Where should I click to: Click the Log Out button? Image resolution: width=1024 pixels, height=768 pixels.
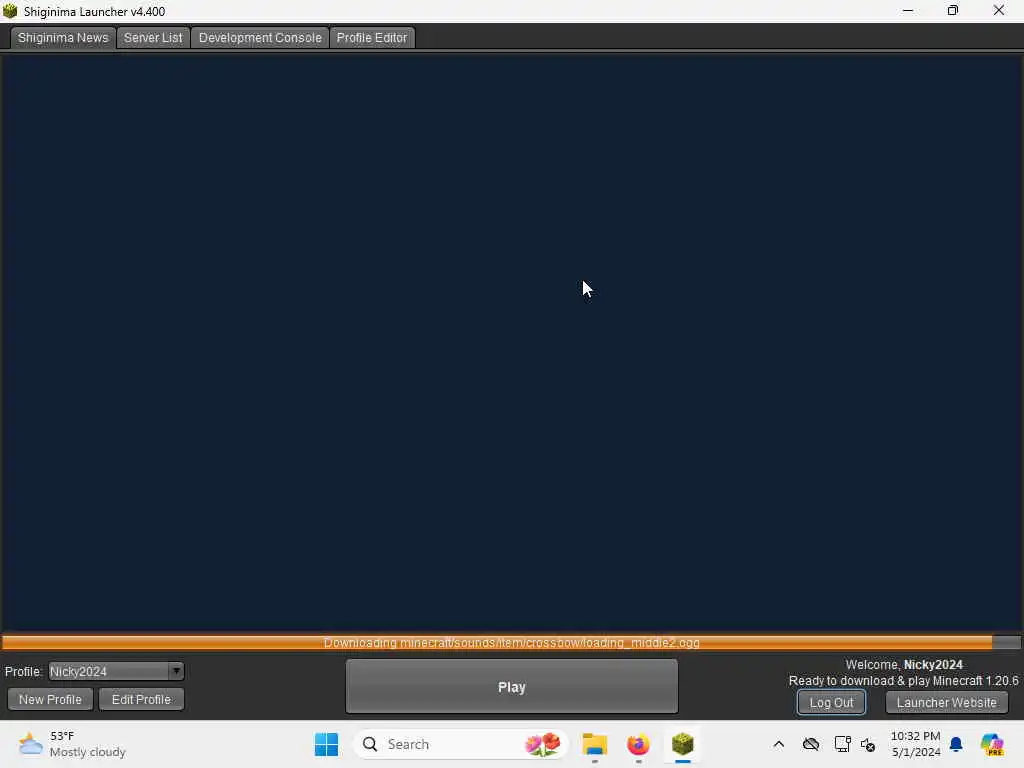831,703
